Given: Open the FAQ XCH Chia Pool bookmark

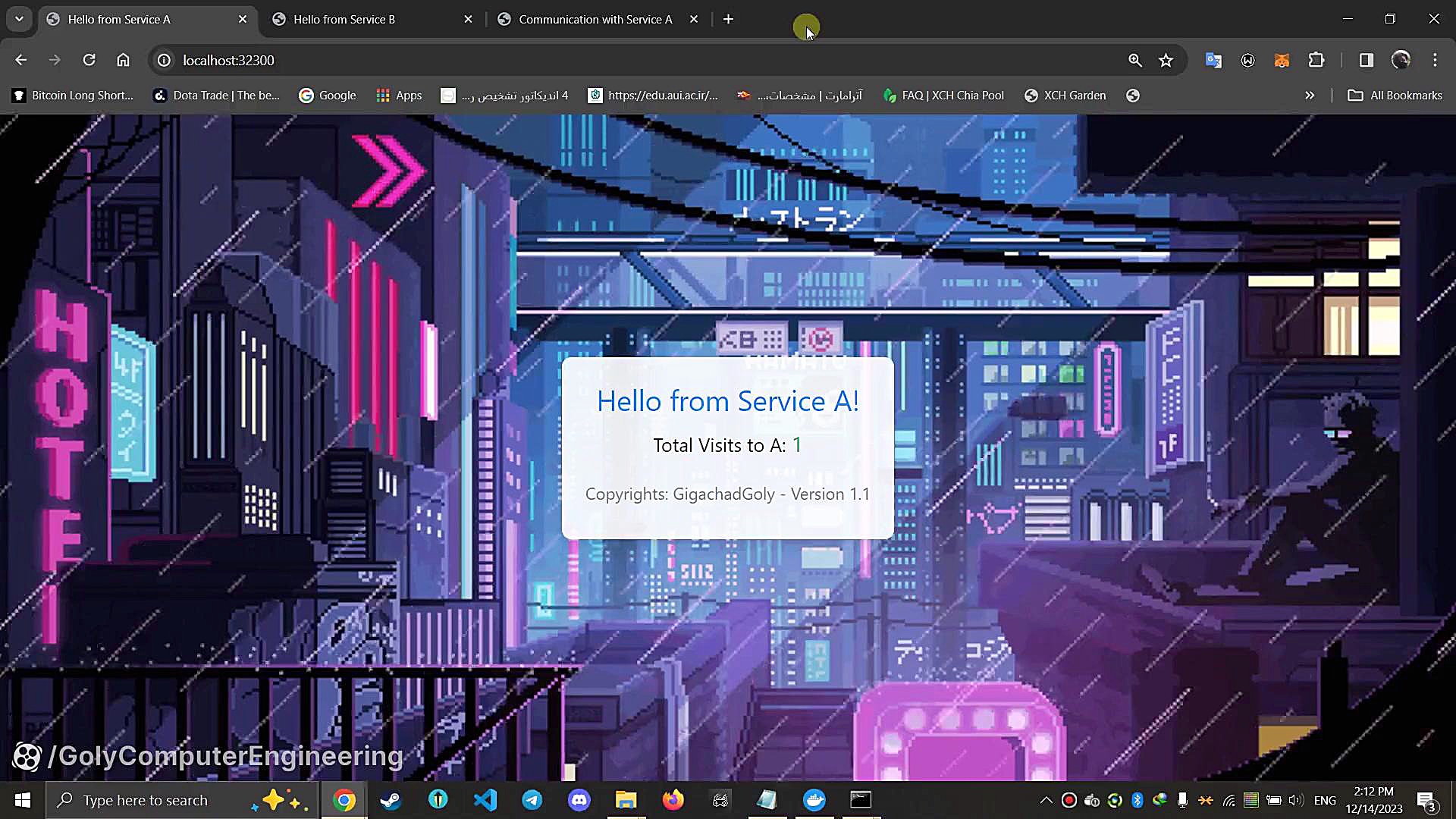Looking at the screenshot, I should pyautogui.click(x=943, y=96).
